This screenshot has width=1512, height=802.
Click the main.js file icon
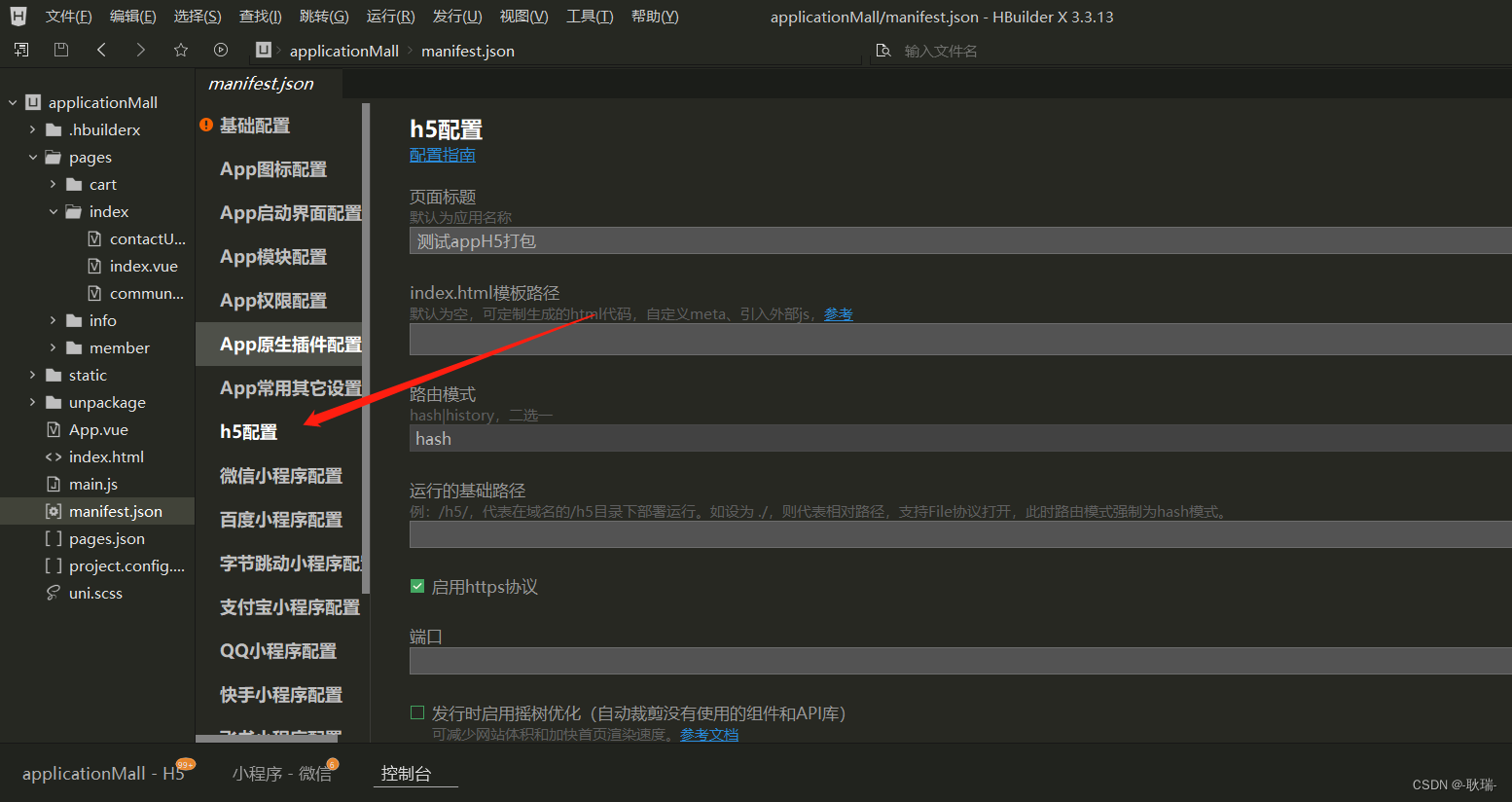[x=54, y=484]
